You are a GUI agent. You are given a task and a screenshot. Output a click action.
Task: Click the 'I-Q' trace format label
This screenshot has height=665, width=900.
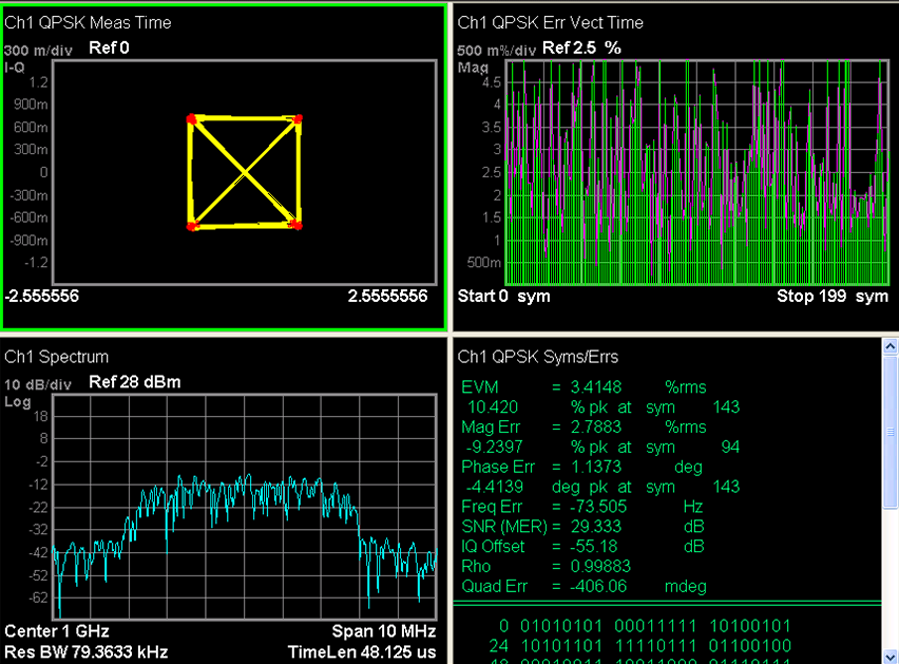pos(14,67)
